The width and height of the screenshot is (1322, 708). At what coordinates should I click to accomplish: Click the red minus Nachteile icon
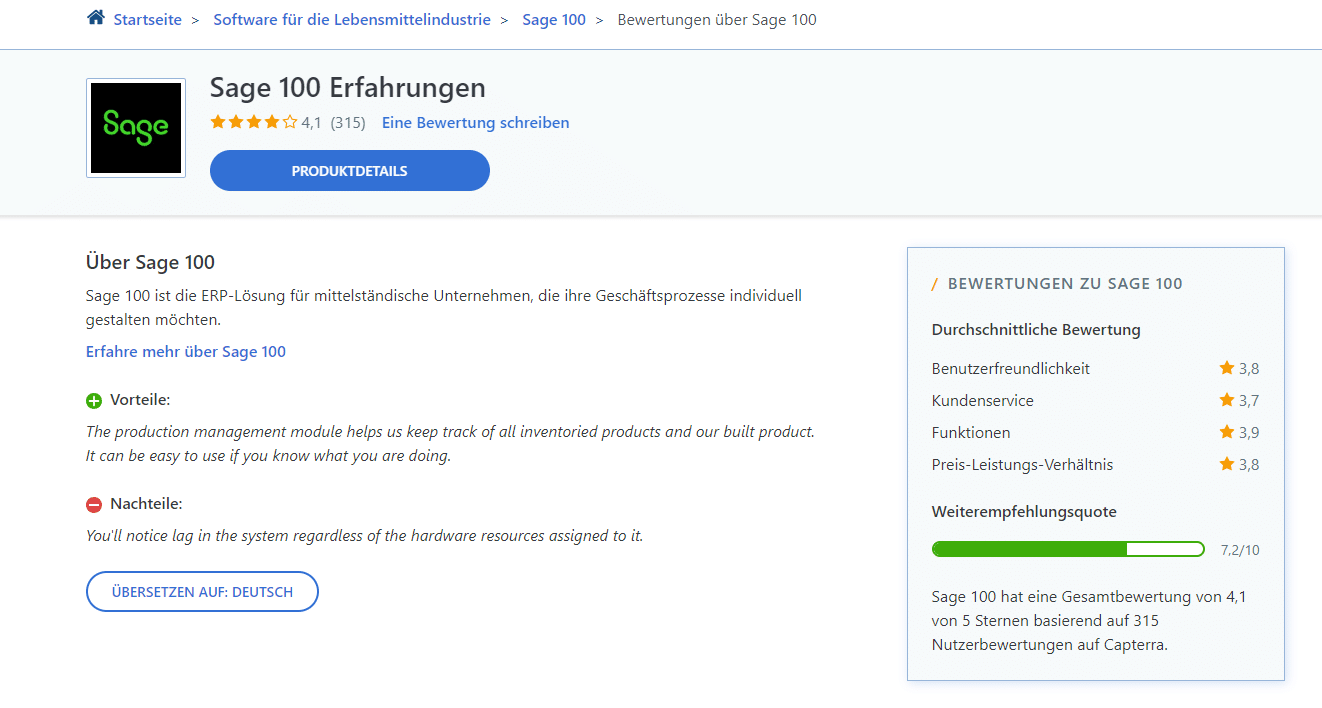(x=94, y=505)
